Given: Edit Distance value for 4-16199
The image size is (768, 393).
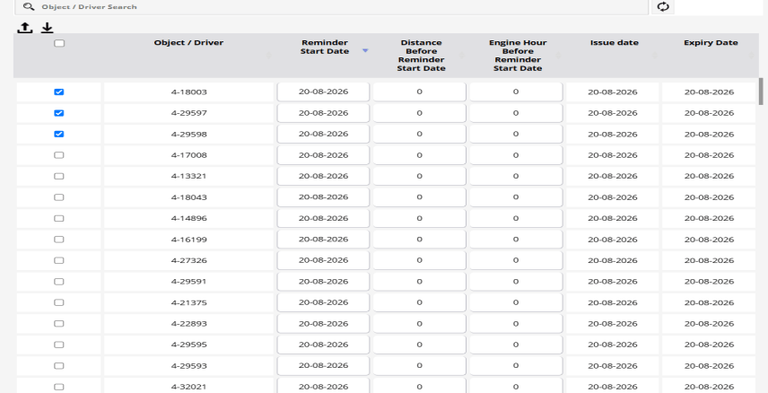Looking at the screenshot, I should pyautogui.click(x=419, y=240).
